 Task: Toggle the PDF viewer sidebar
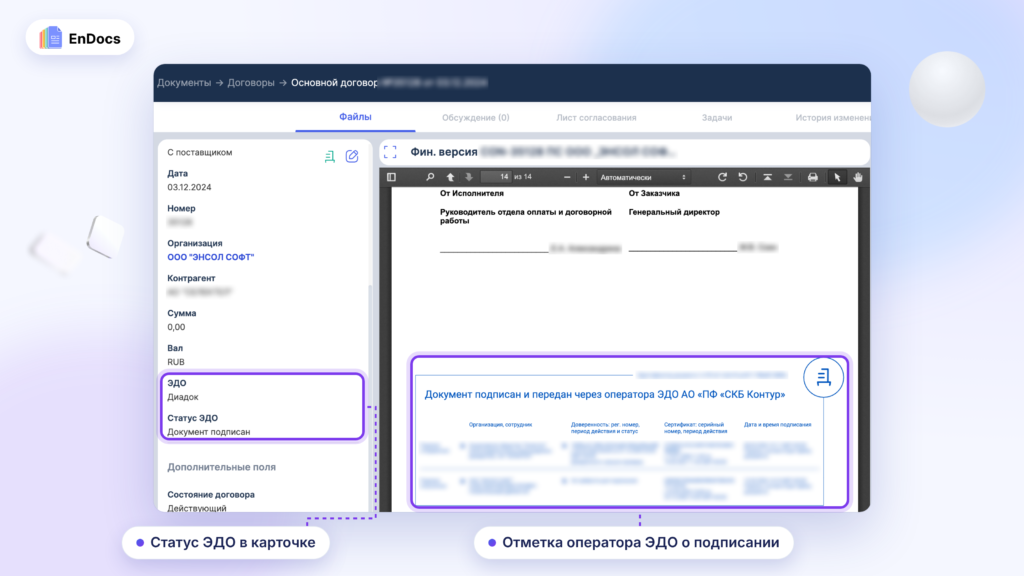[x=391, y=177]
